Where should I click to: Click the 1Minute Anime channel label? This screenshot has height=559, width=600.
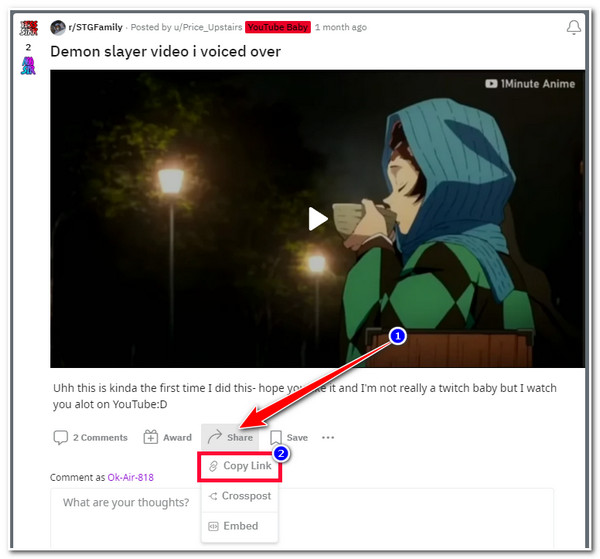point(530,84)
